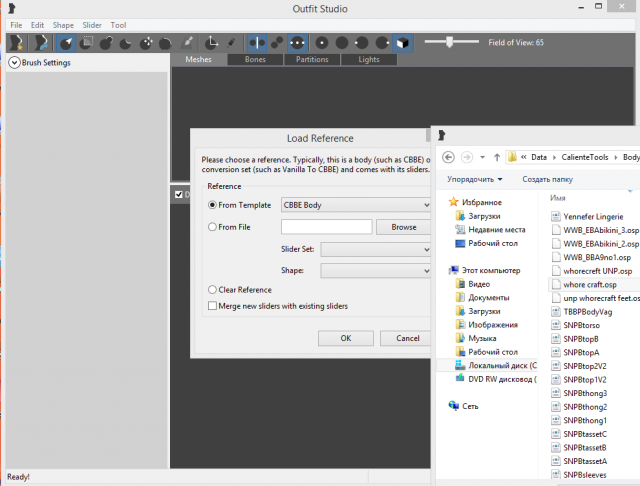Open the Shape menu
The width and height of the screenshot is (640, 486).
coord(63,24)
